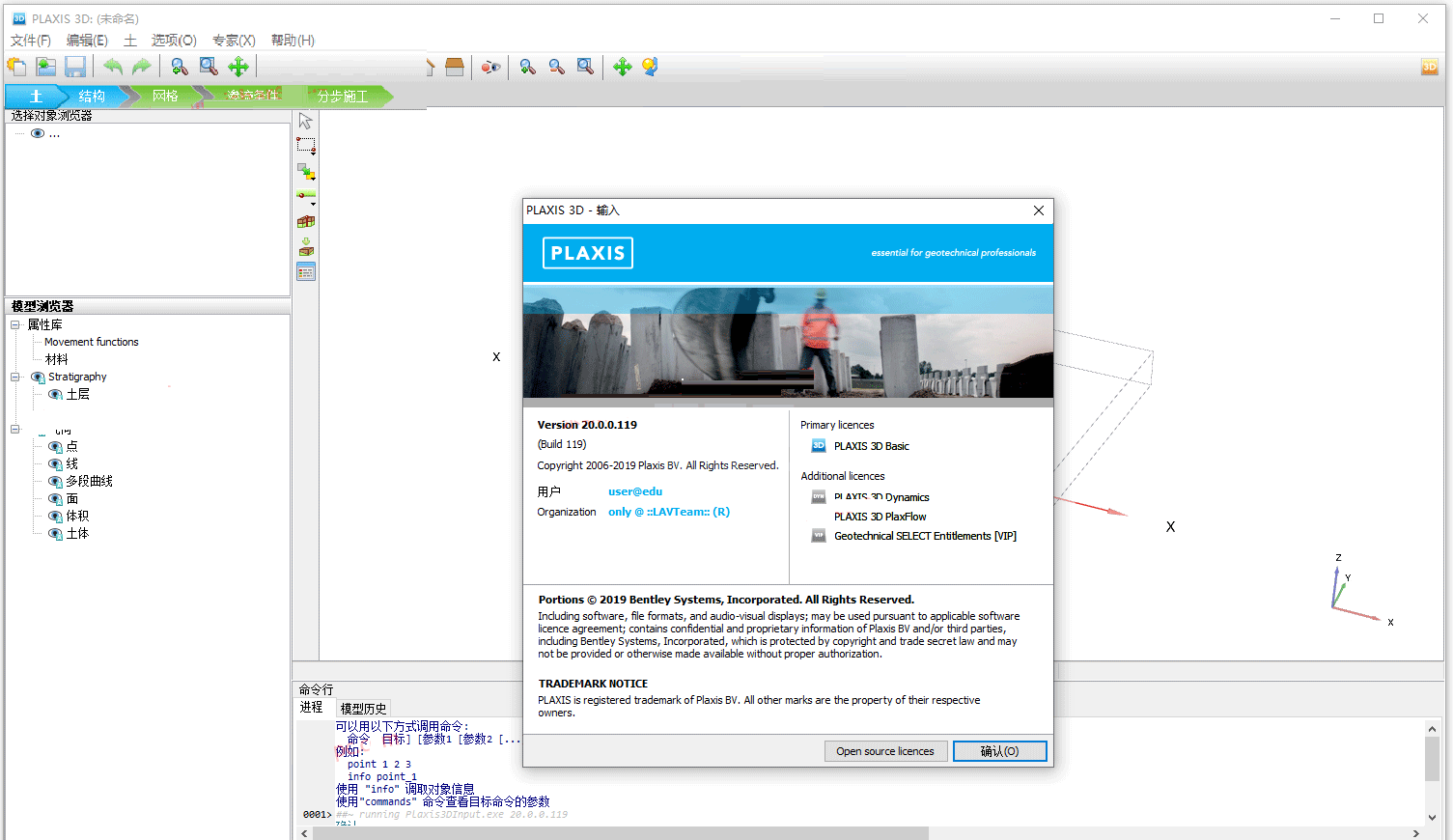1453x840 pixels.
Task: Select the create borehole tool
Action: pos(306,196)
